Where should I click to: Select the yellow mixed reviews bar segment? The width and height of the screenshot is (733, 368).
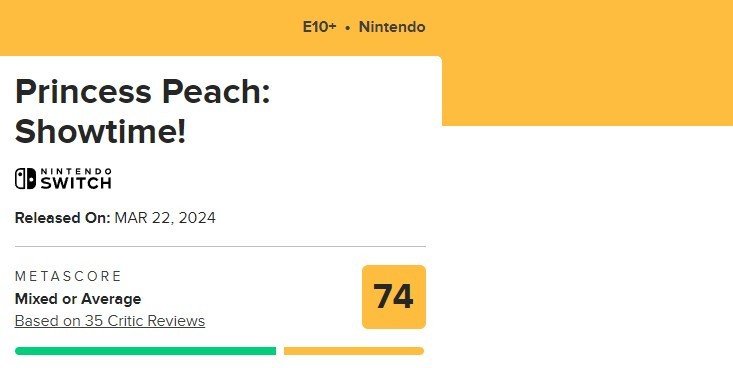tap(354, 351)
